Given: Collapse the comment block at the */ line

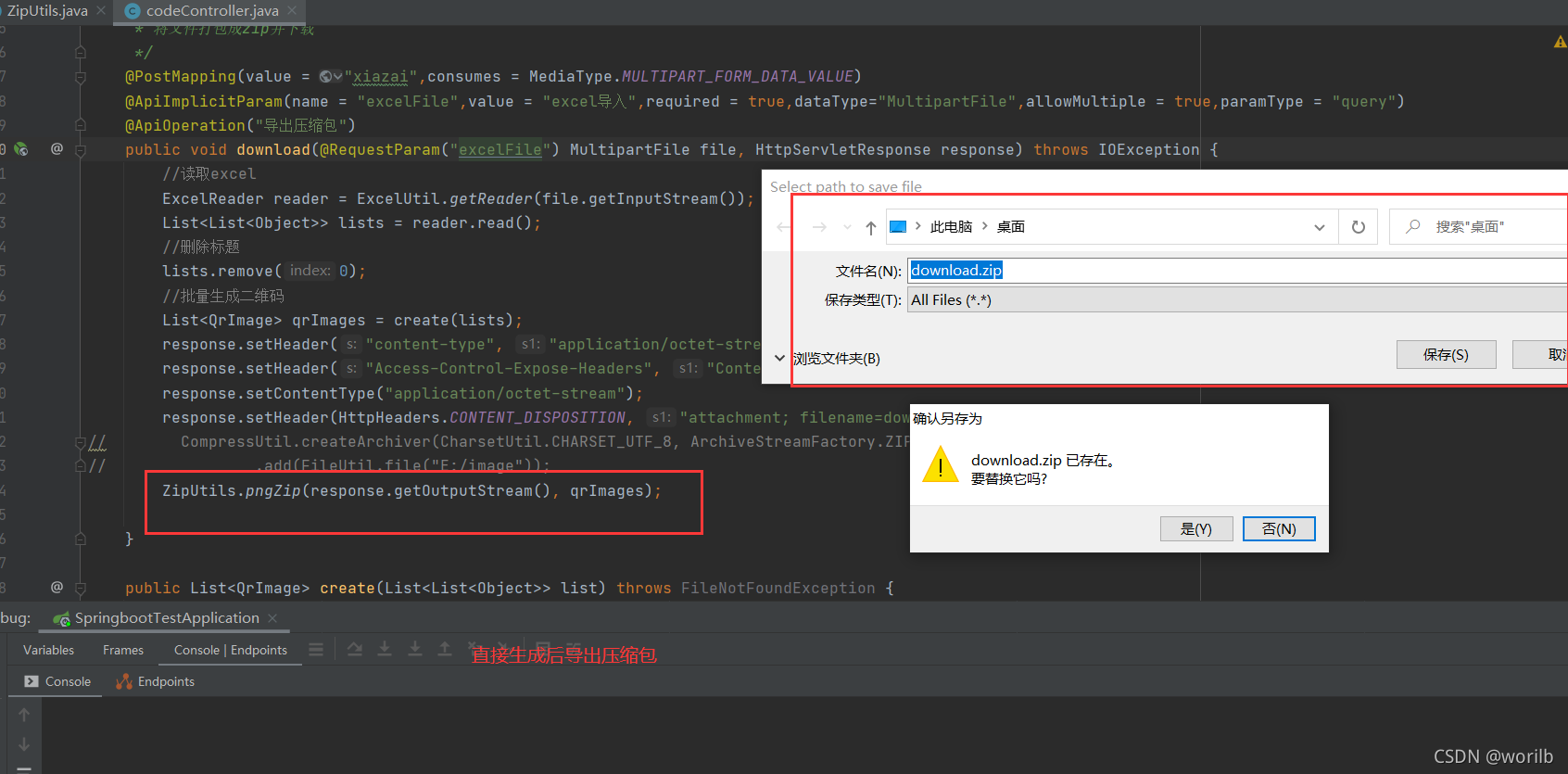Looking at the screenshot, I should [81, 53].
